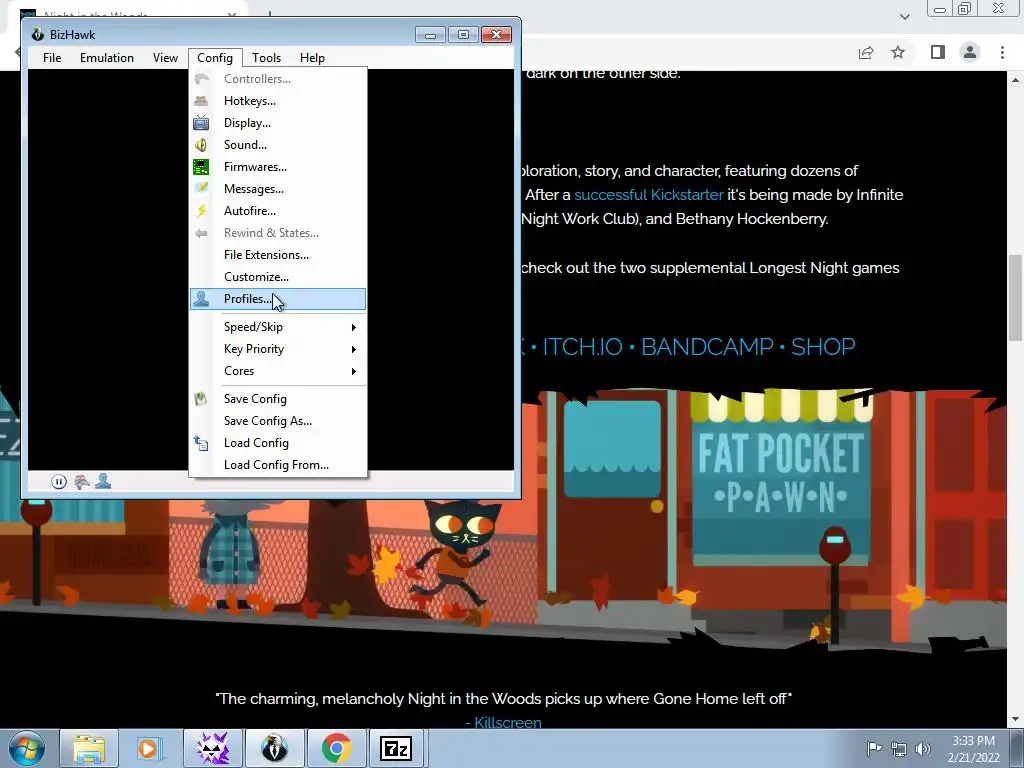This screenshot has width=1024, height=768.
Task: Click the Profiles user icon in menu
Action: coord(201,299)
